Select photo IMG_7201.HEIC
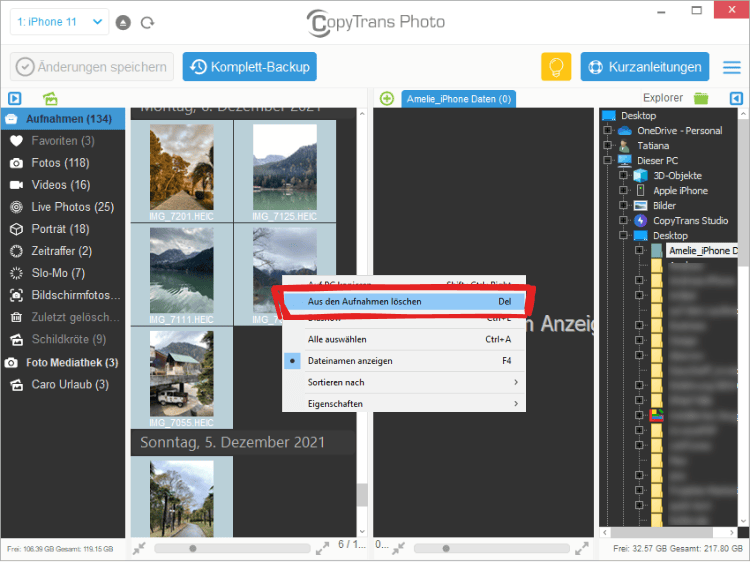This screenshot has height=562, width=750. coord(182,171)
